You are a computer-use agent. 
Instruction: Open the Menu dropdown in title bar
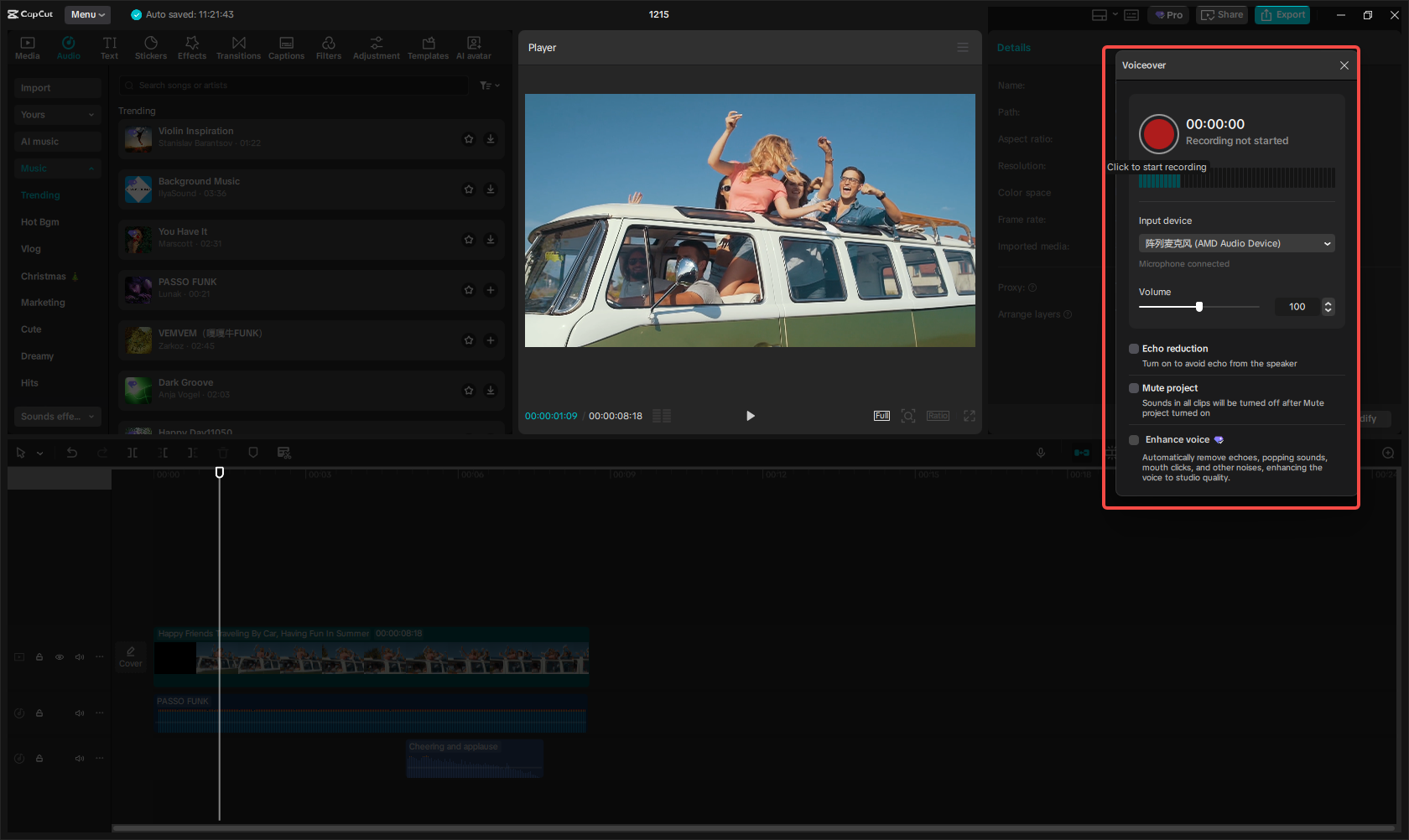coord(87,14)
